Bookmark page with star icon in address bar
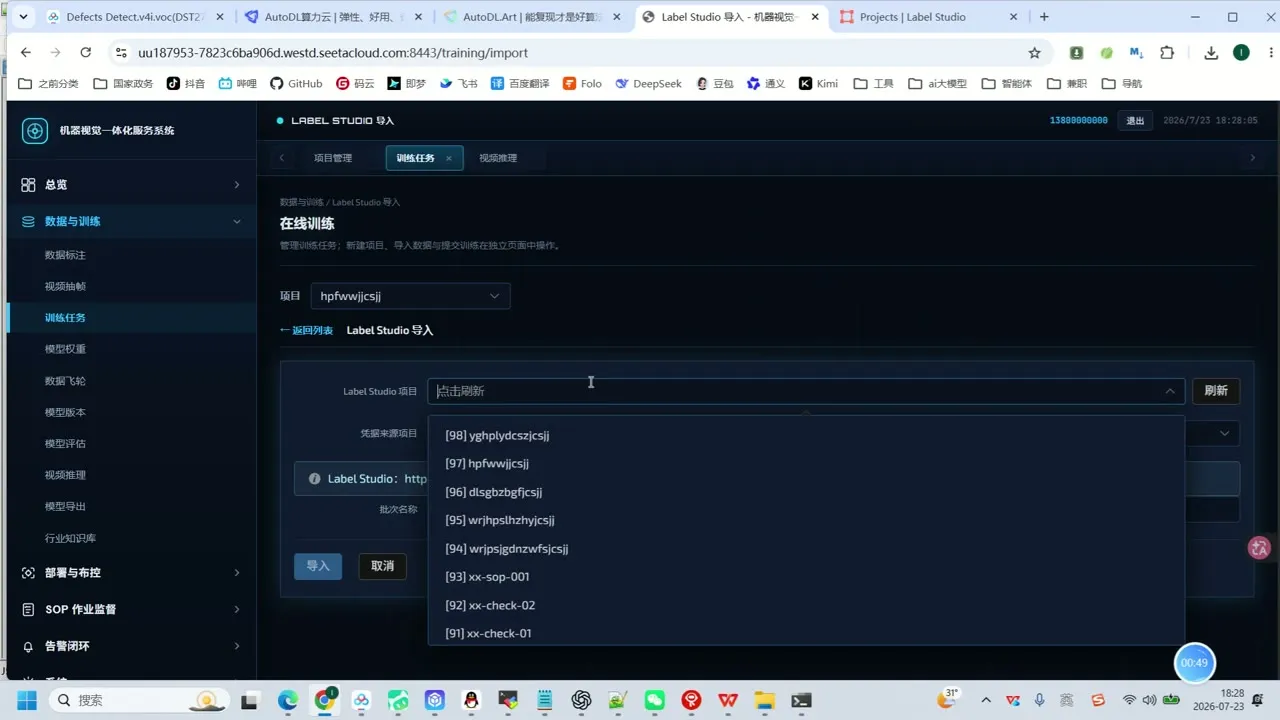 [1034, 53]
